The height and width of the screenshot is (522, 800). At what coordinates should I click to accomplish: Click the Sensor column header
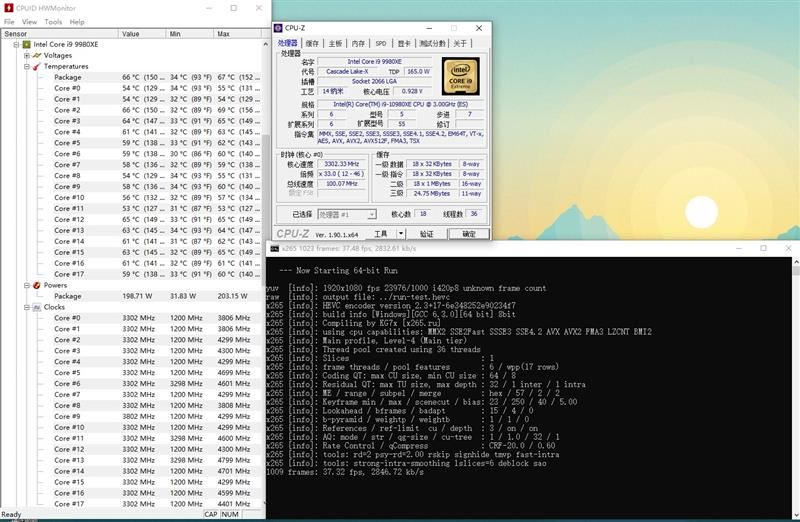coord(59,34)
